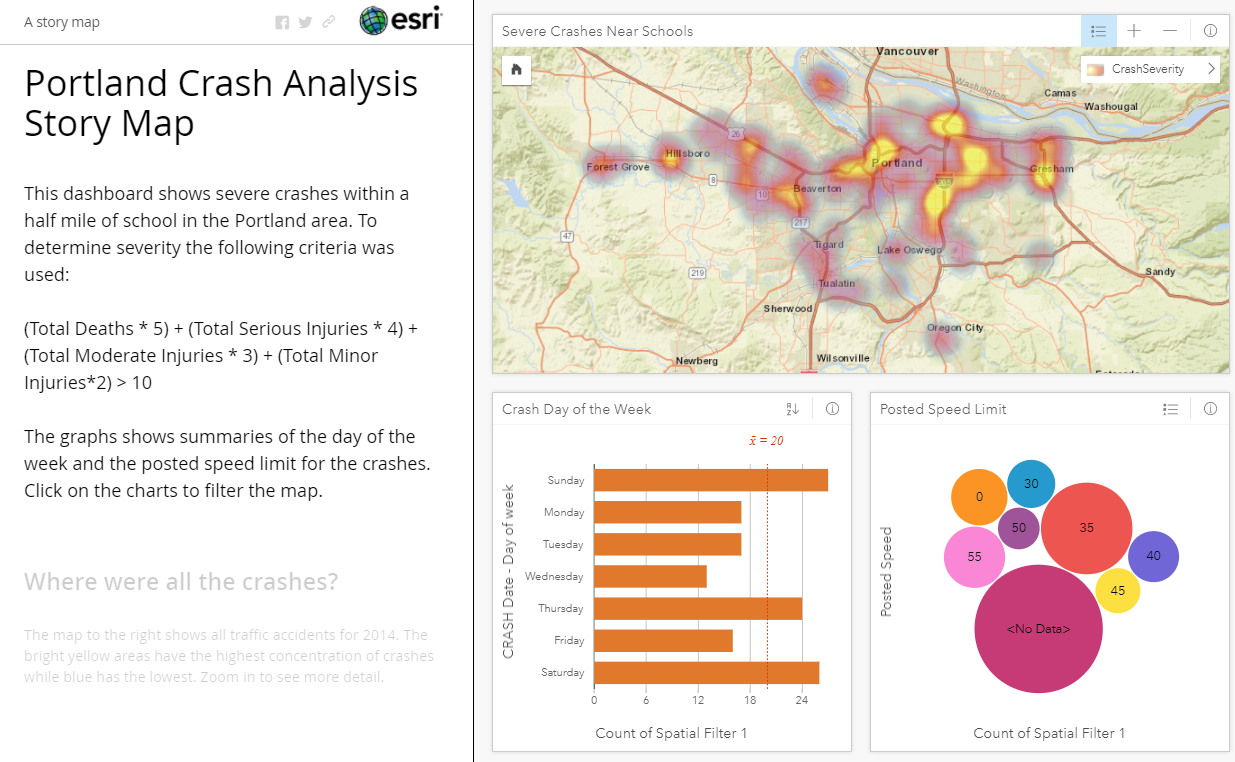This screenshot has height=762, width=1235.
Task: Click the Oregon City map label
Action: (x=955, y=328)
